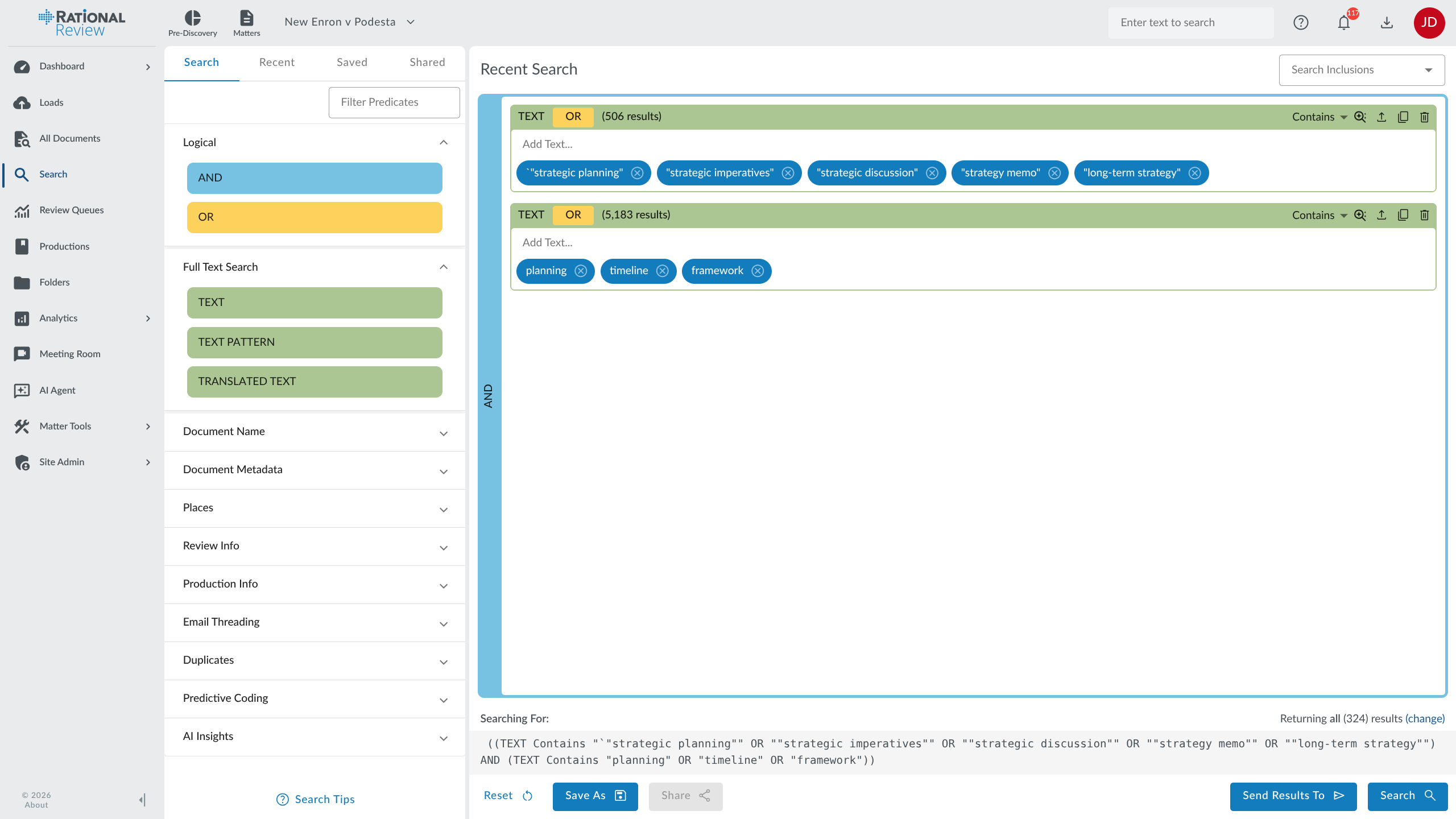The height and width of the screenshot is (819, 1456).
Task: Open the Search Inclusions dropdown
Action: click(1362, 70)
